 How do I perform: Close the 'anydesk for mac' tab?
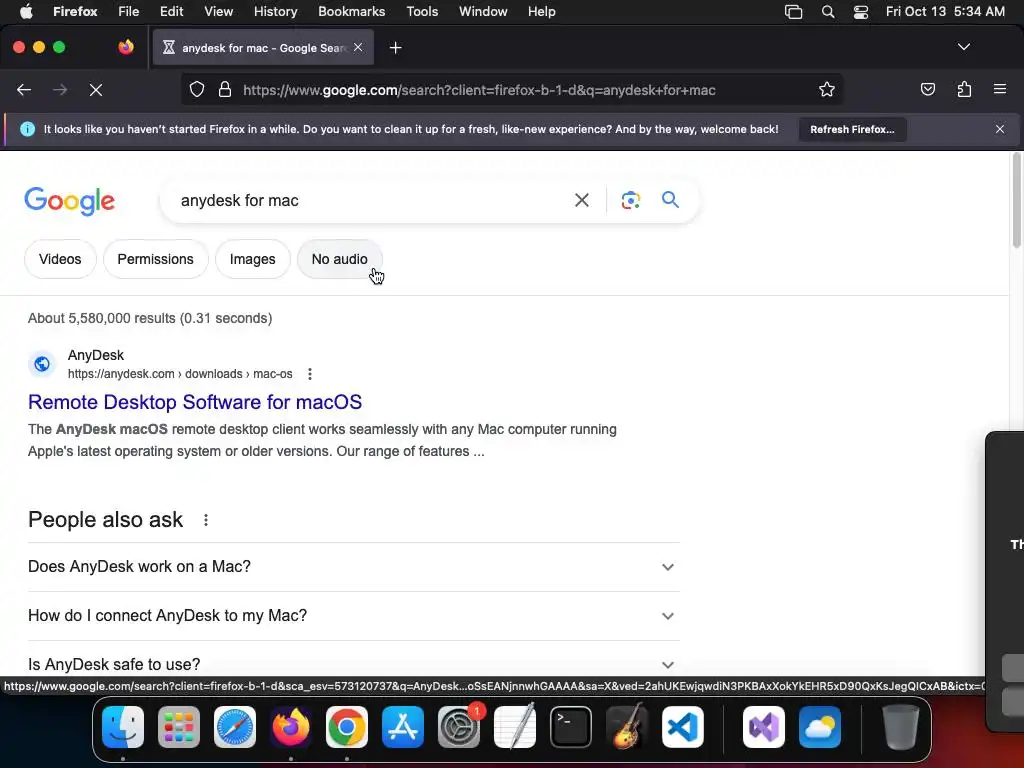(x=358, y=47)
